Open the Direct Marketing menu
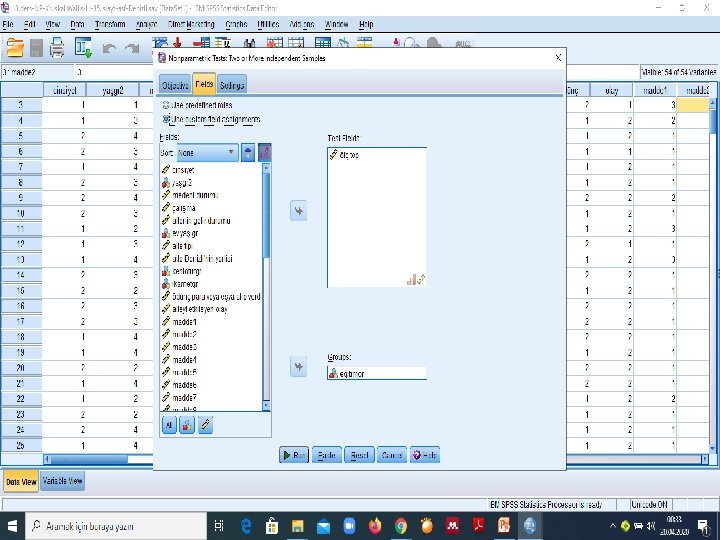The image size is (720, 540). [191, 24]
